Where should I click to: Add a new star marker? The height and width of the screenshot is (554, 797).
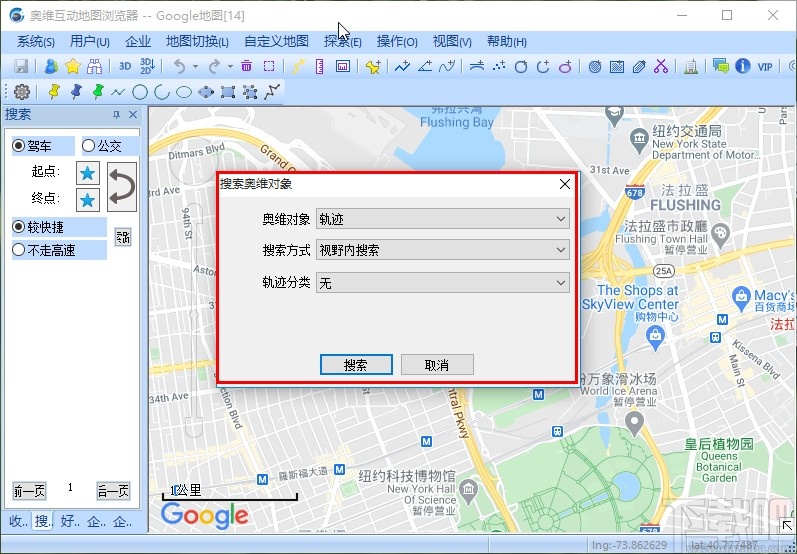point(373,66)
